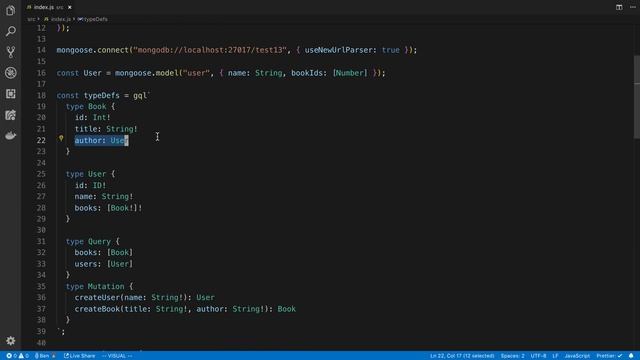
Task: Open Go to Line via Ln 22, Col 17
Action: click(x=462, y=356)
